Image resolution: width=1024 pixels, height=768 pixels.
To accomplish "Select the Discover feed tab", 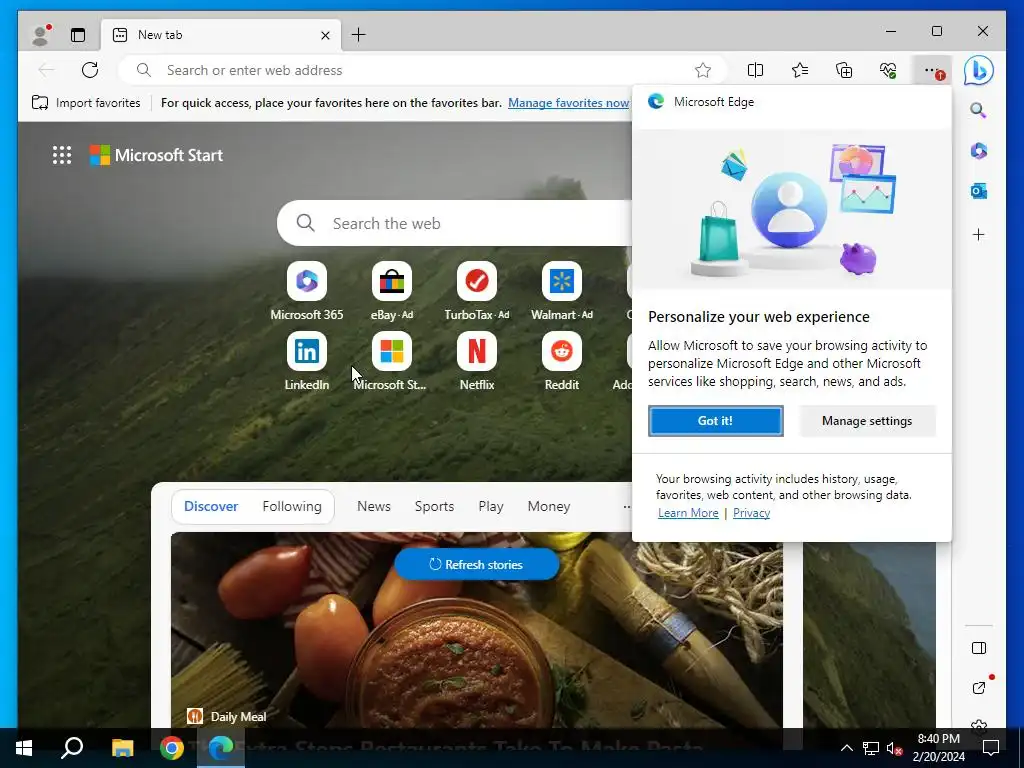I will pos(211,506).
